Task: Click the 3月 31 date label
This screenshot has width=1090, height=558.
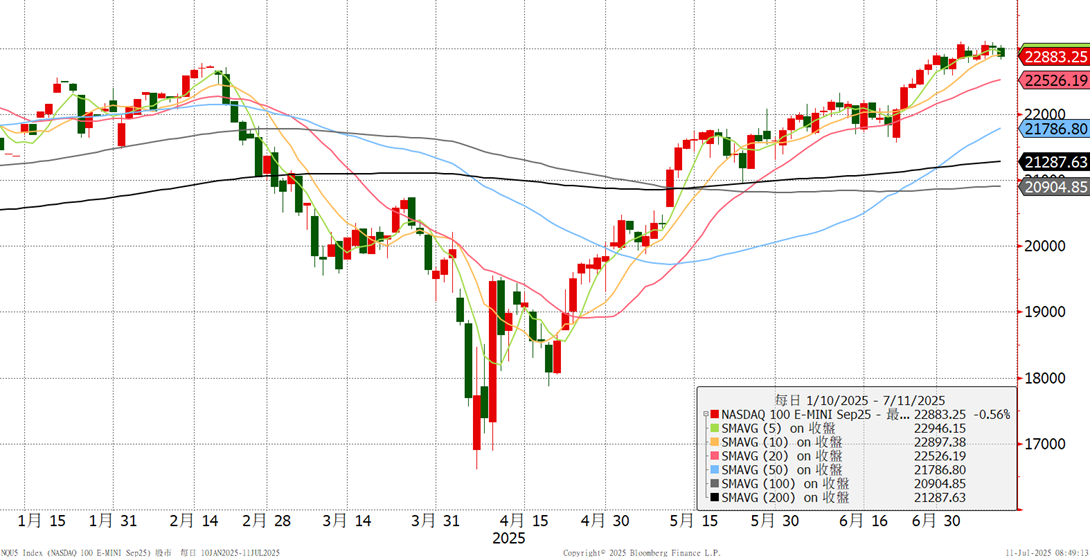Action: pos(435,520)
